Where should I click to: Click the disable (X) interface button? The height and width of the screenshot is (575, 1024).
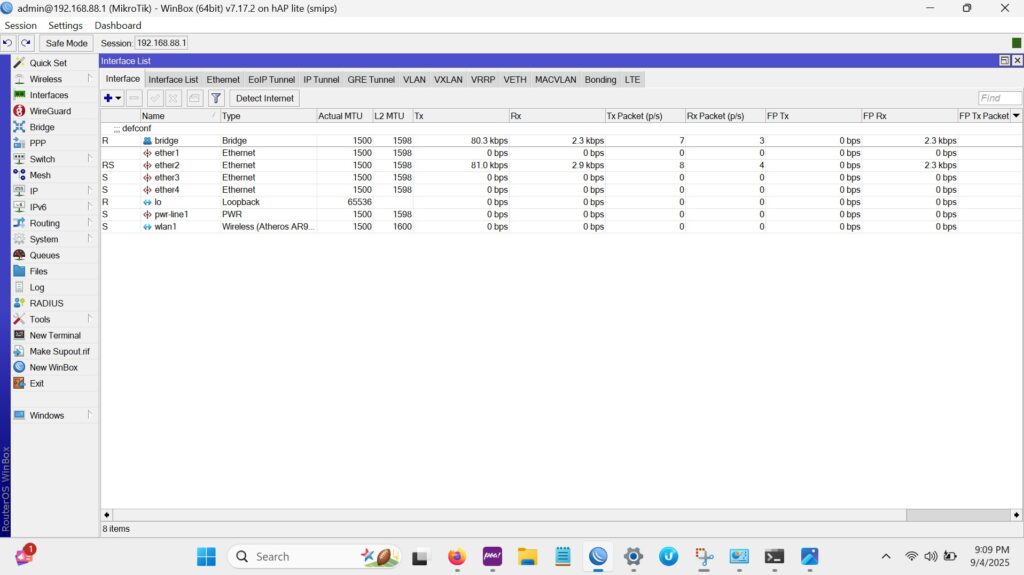click(173, 98)
